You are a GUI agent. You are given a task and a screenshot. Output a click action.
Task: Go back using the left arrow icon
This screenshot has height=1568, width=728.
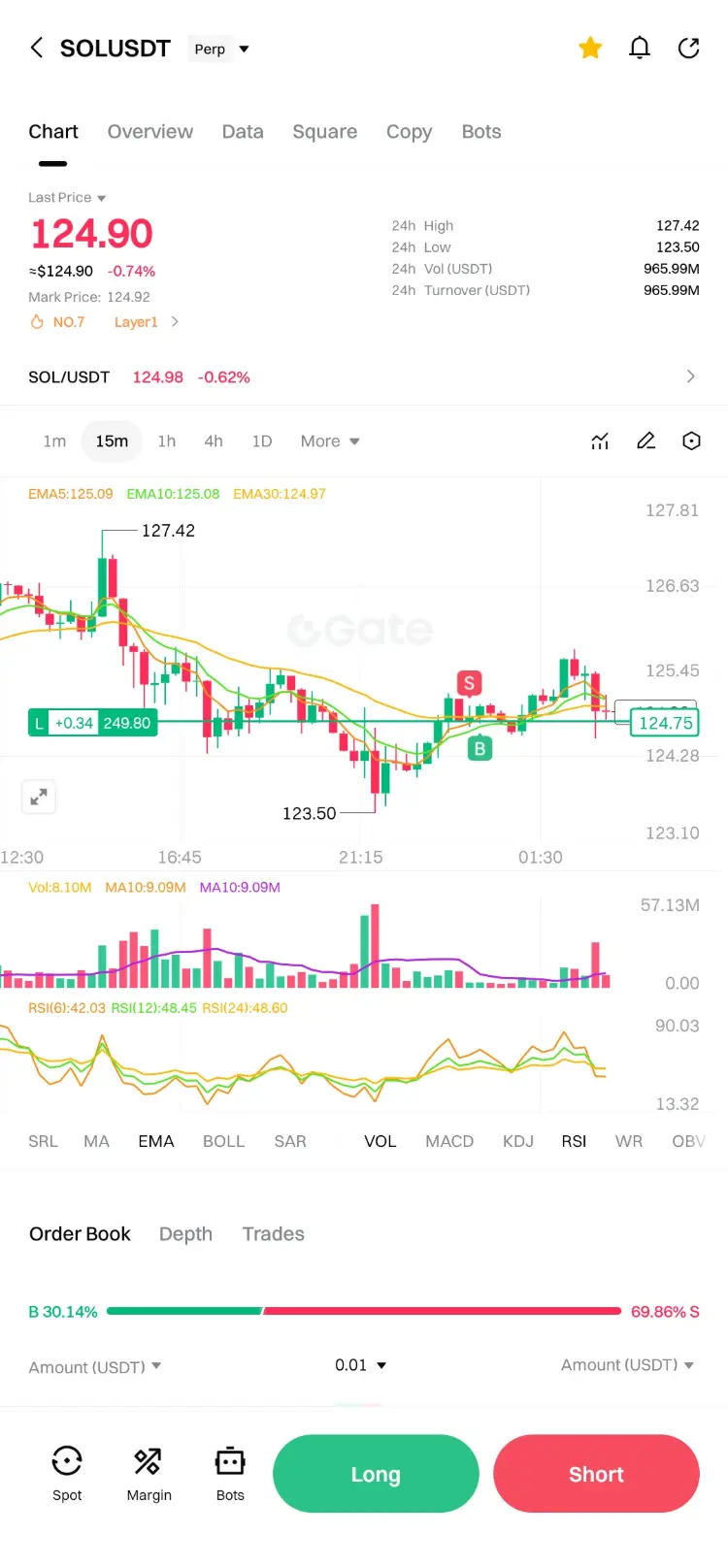pyautogui.click(x=37, y=48)
